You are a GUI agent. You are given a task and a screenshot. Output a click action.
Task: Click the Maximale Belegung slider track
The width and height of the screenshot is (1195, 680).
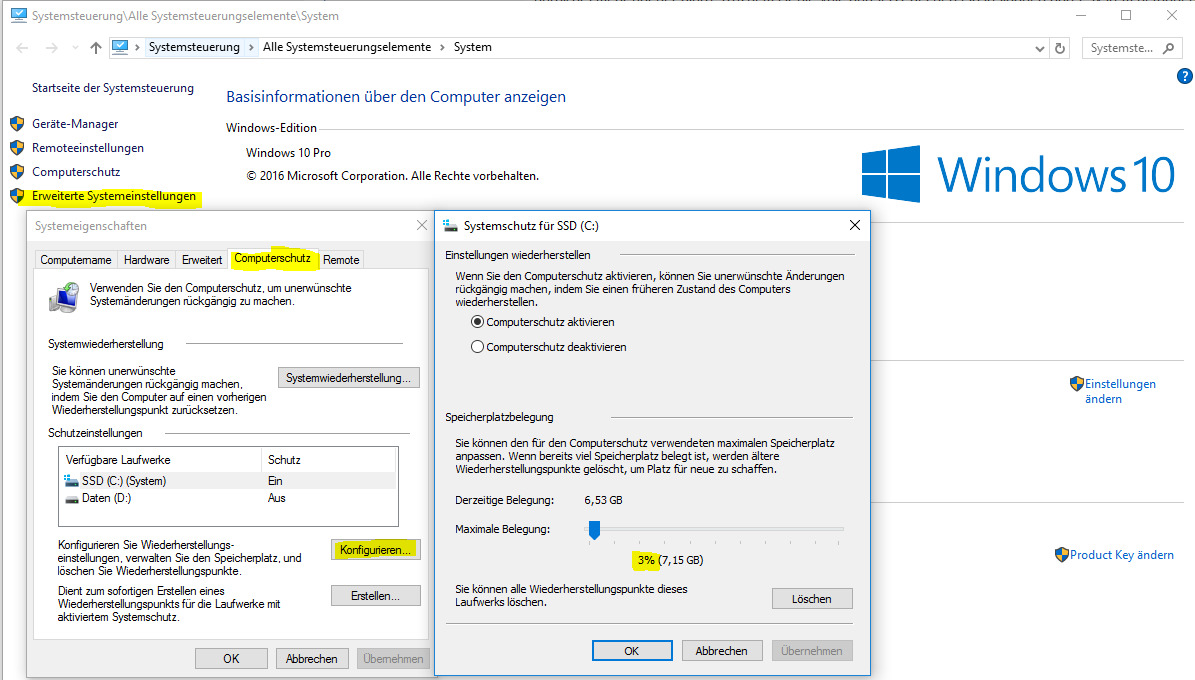pos(714,528)
